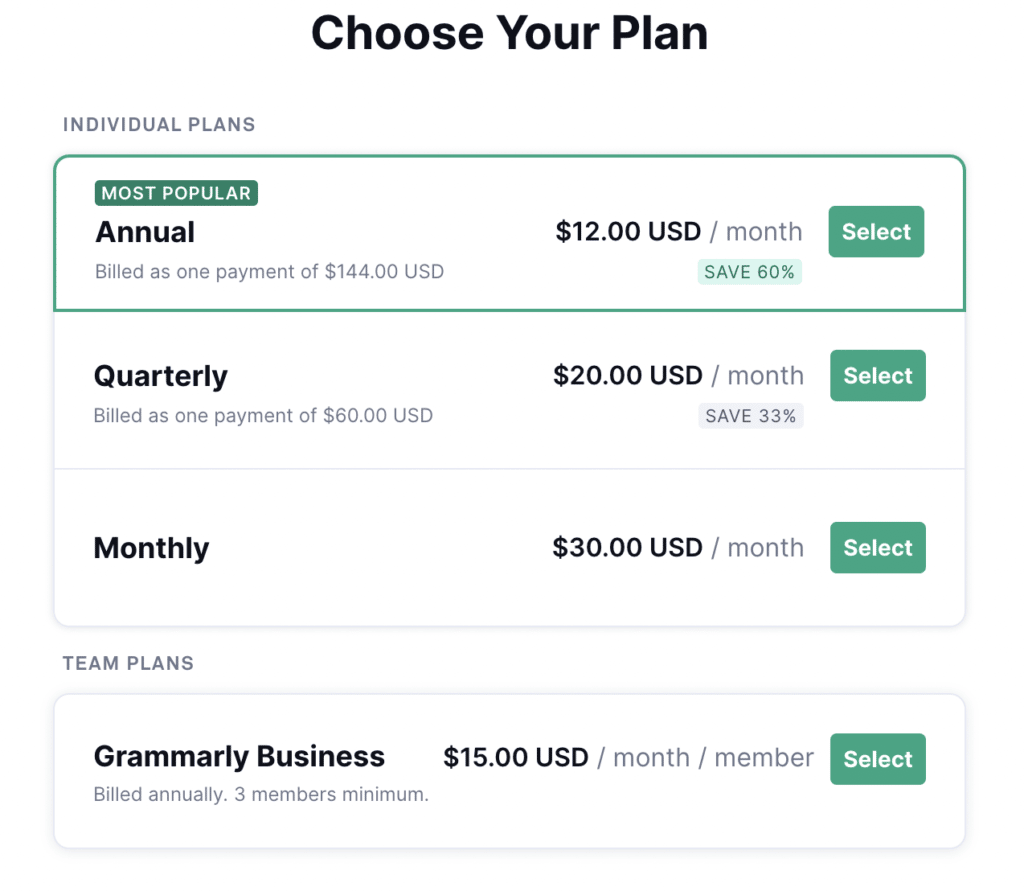Click the $144.00 USD billing note
This screenshot has height=891, width=1024.
tap(270, 272)
